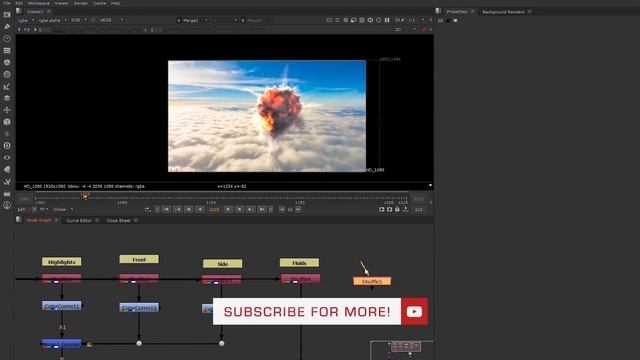Open the Transform nodes cross-arrows icon
Viewport: 640px width, 360px height.
click(x=7, y=110)
